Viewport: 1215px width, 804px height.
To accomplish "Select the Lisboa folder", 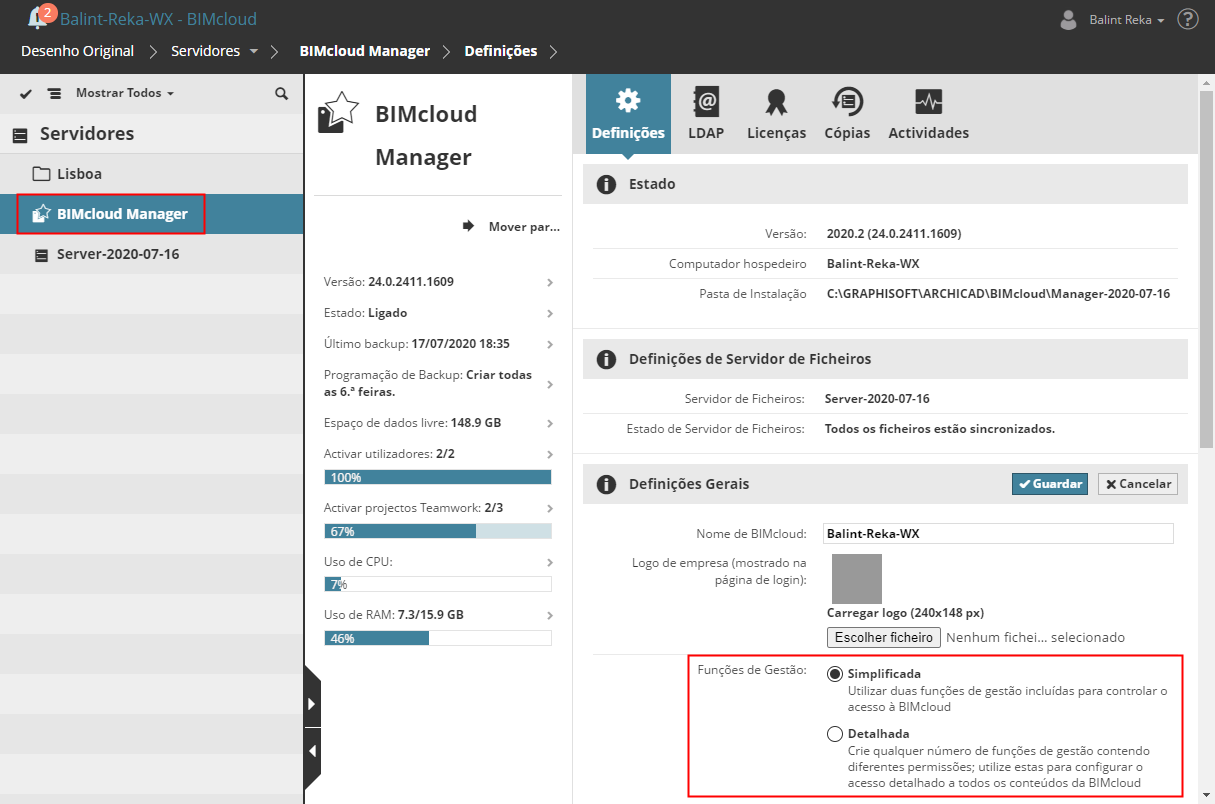I will pyautogui.click(x=151, y=174).
